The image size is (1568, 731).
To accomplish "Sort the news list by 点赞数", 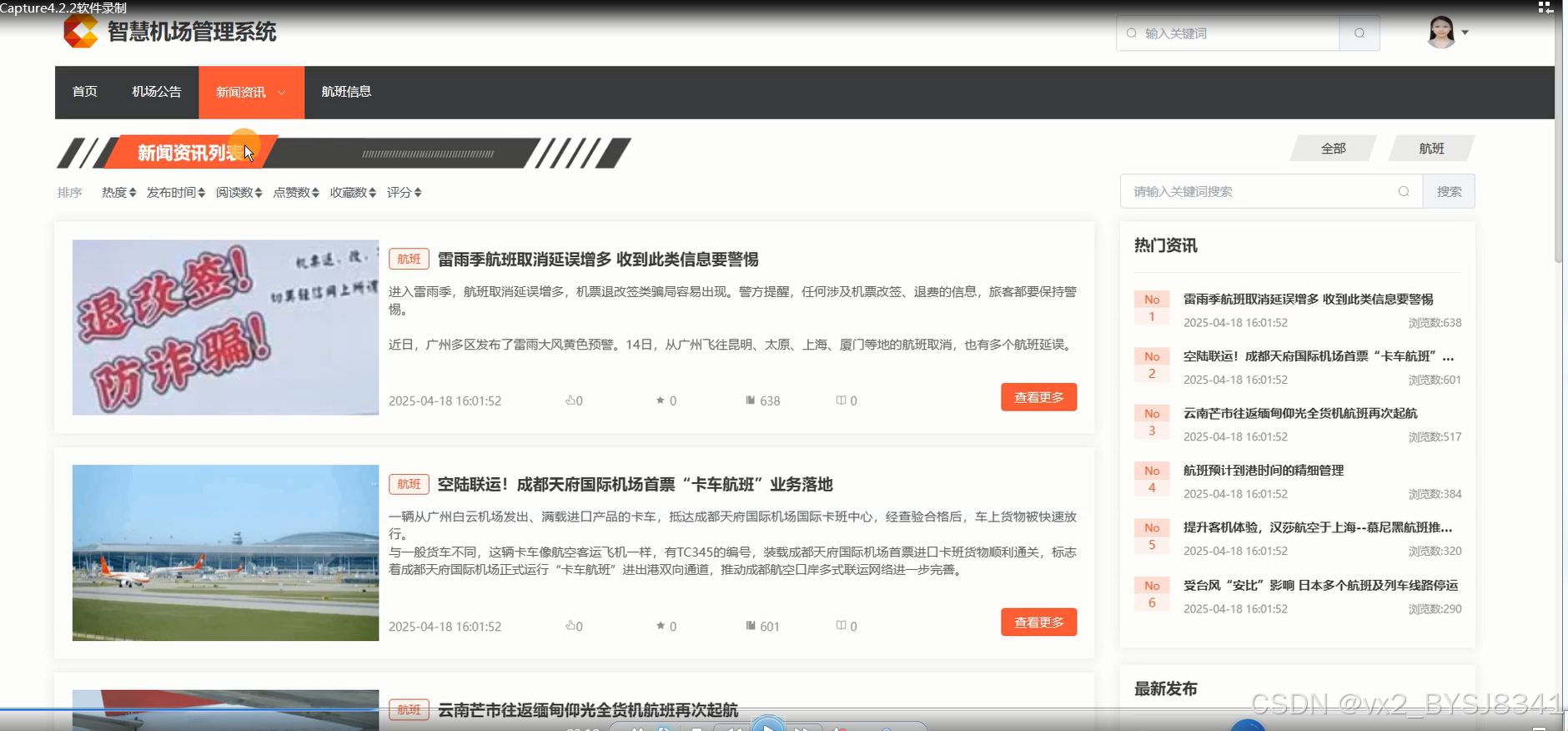I will [296, 193].
